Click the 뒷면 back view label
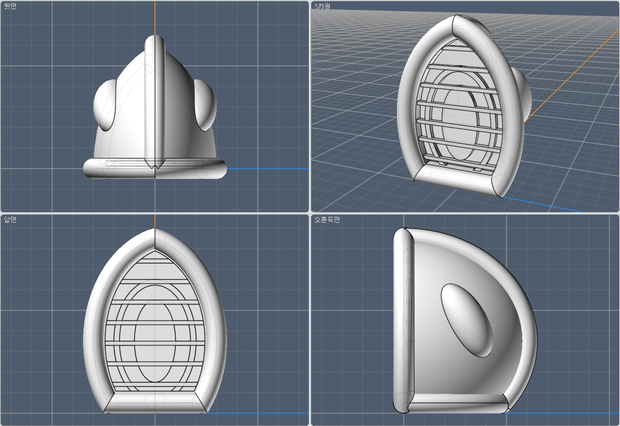 point(10,7)
